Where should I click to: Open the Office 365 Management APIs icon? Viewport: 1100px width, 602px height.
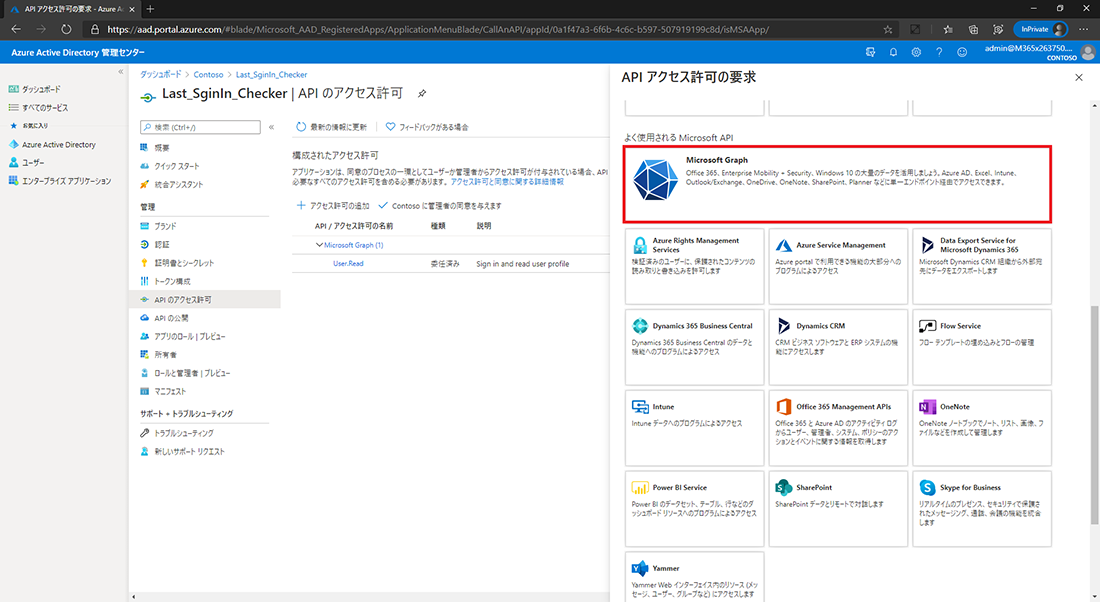[x=784, y=406]
